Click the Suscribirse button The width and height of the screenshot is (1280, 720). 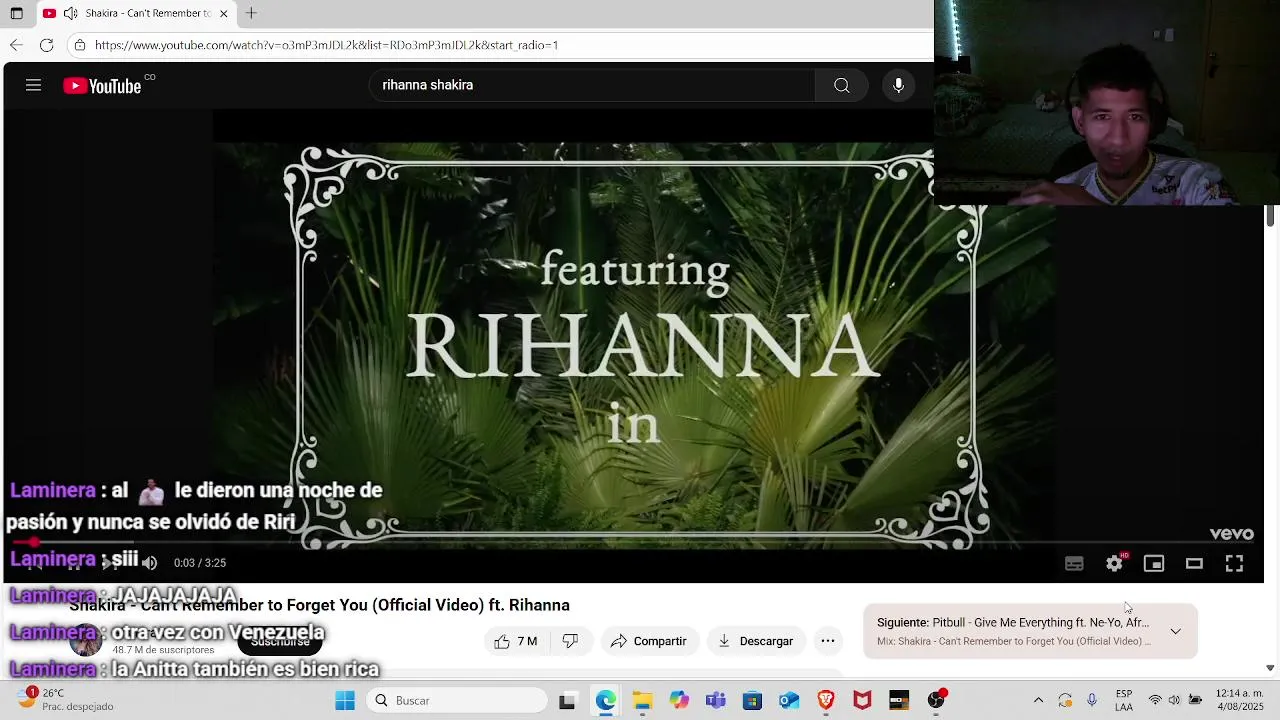point(280,642)
